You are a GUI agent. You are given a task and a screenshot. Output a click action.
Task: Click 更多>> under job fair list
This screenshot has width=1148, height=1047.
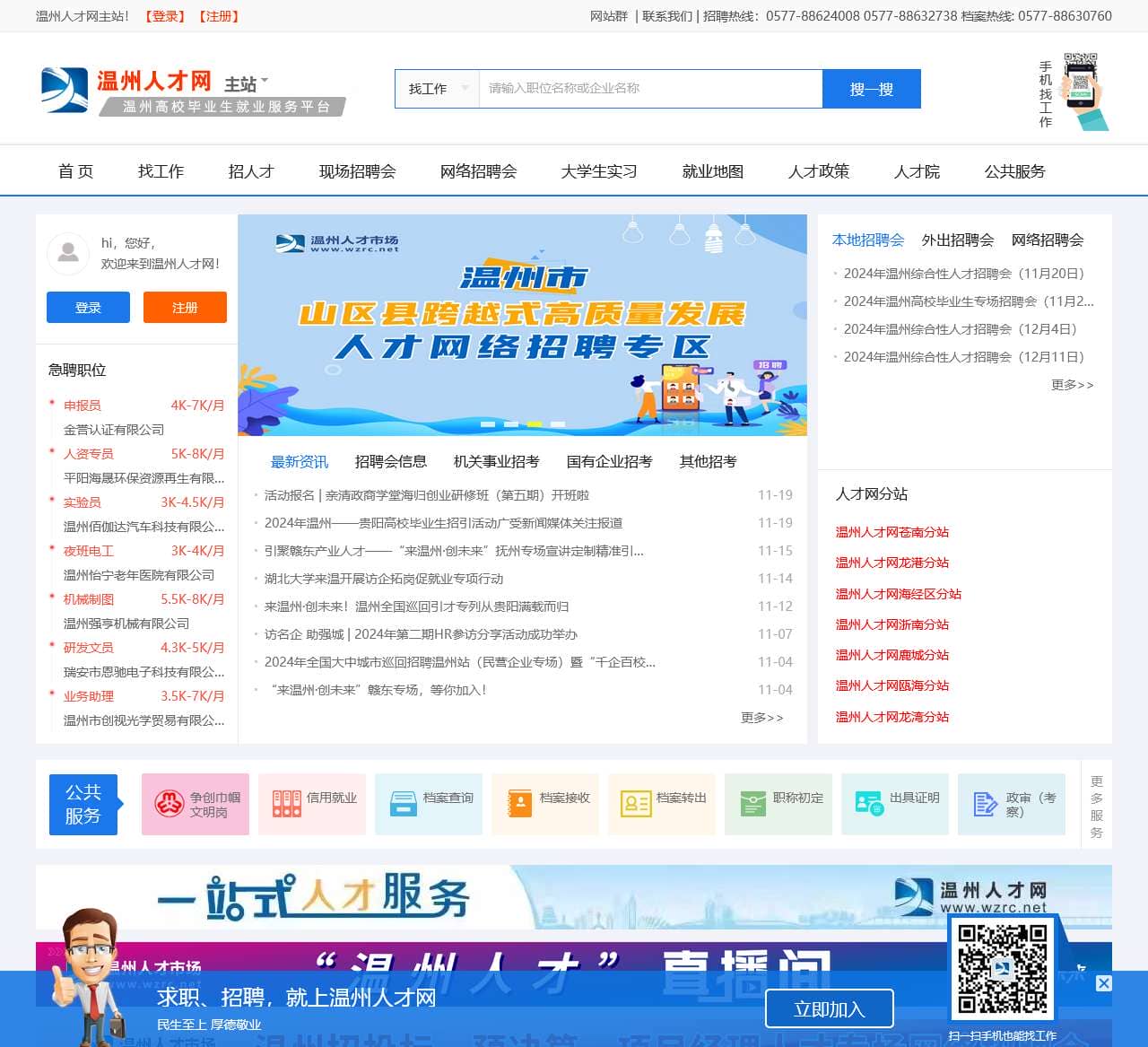pyautogui.click(x=1073, y=385)
